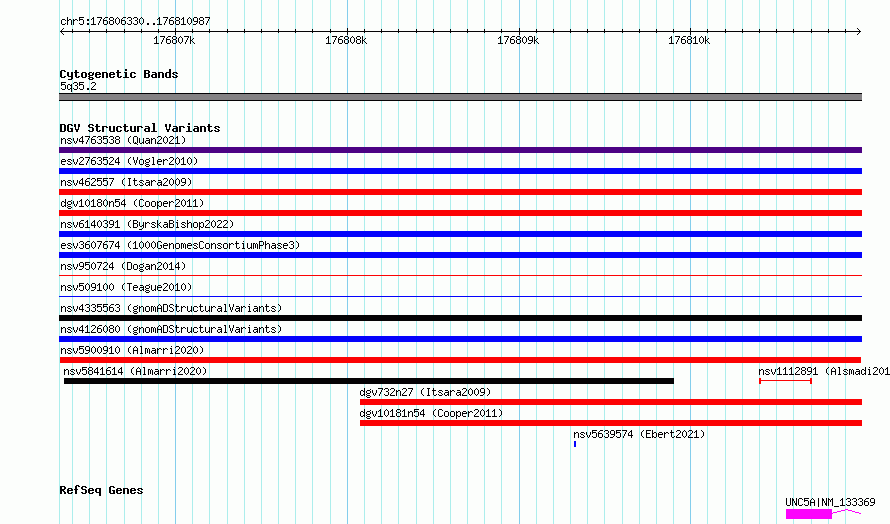The width and height of the screenshot is (890, 524).
Task: Click the nsv950724 (Dogan2014) label
Action: tap(123, 266)
